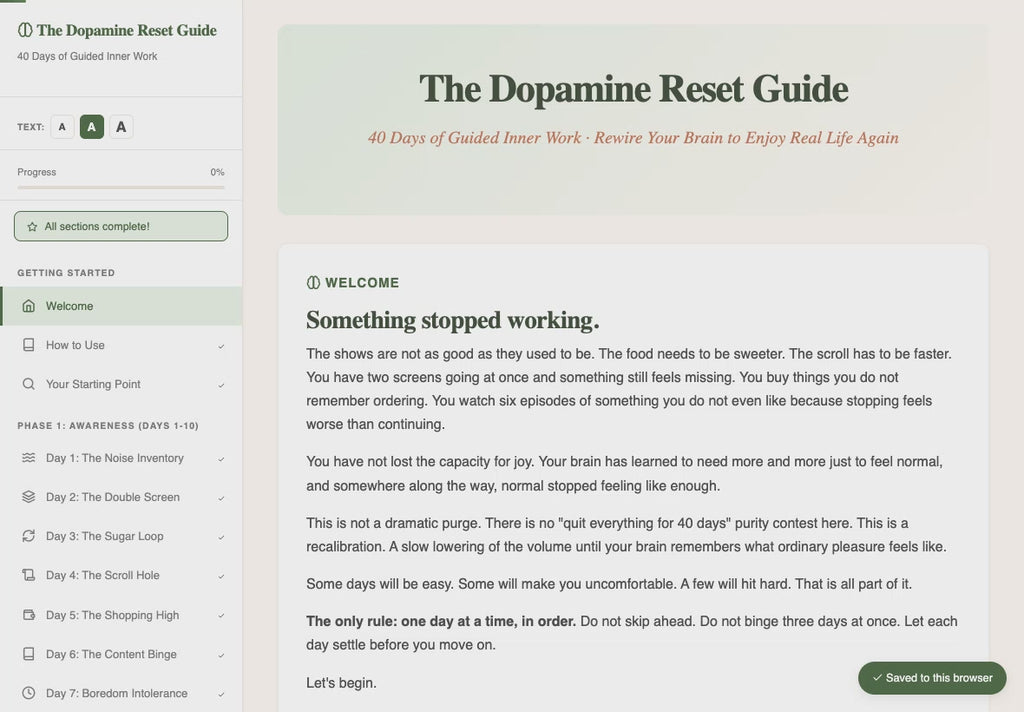Screen dimensions: 1024x712
Task: Open Day 6: The Content Binge
Action: [x=121, y=654]
